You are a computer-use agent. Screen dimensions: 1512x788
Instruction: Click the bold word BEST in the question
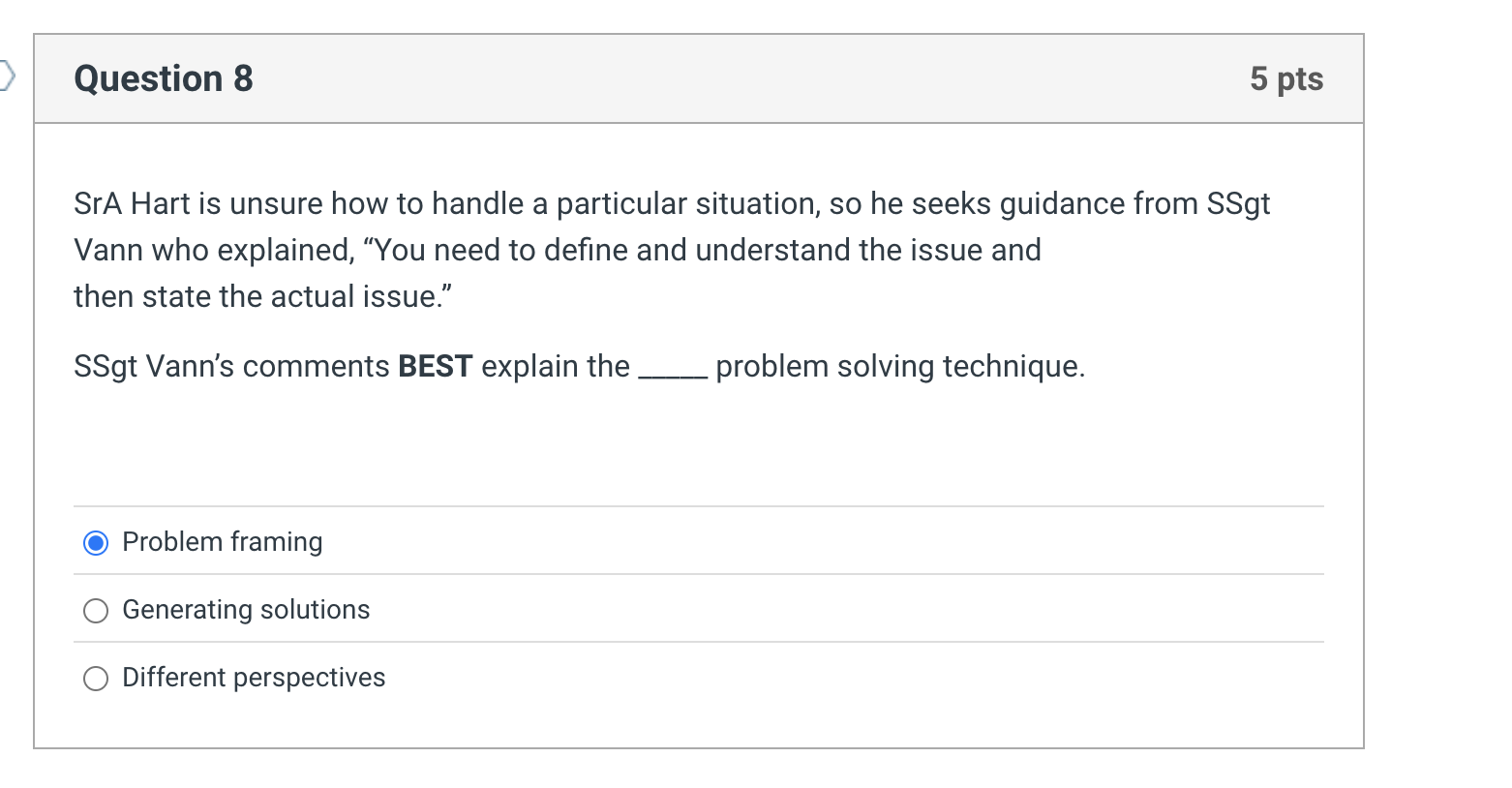pyautogui.click(x=435, y=367)
